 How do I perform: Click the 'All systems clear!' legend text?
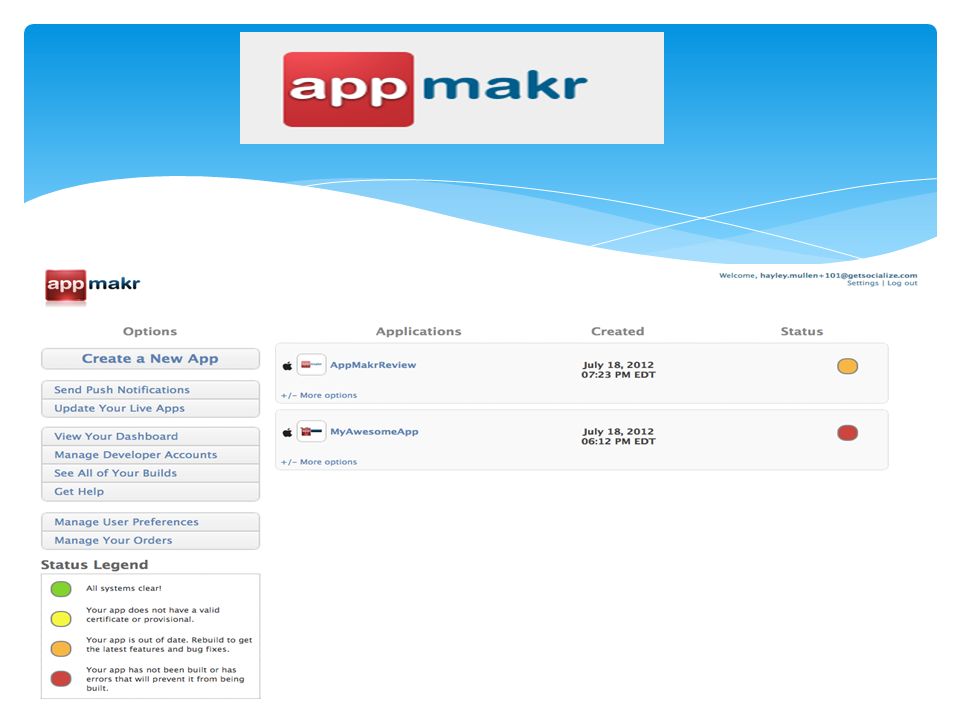point(124,588)
